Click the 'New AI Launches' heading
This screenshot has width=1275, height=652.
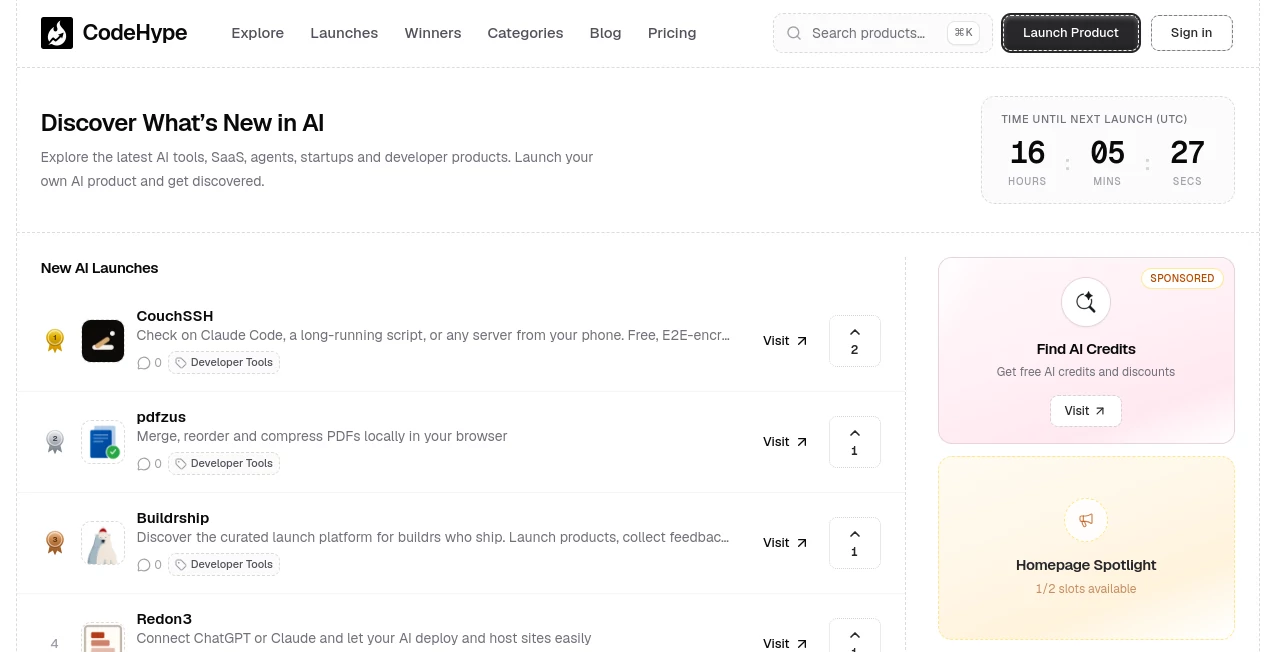(100, 268)
